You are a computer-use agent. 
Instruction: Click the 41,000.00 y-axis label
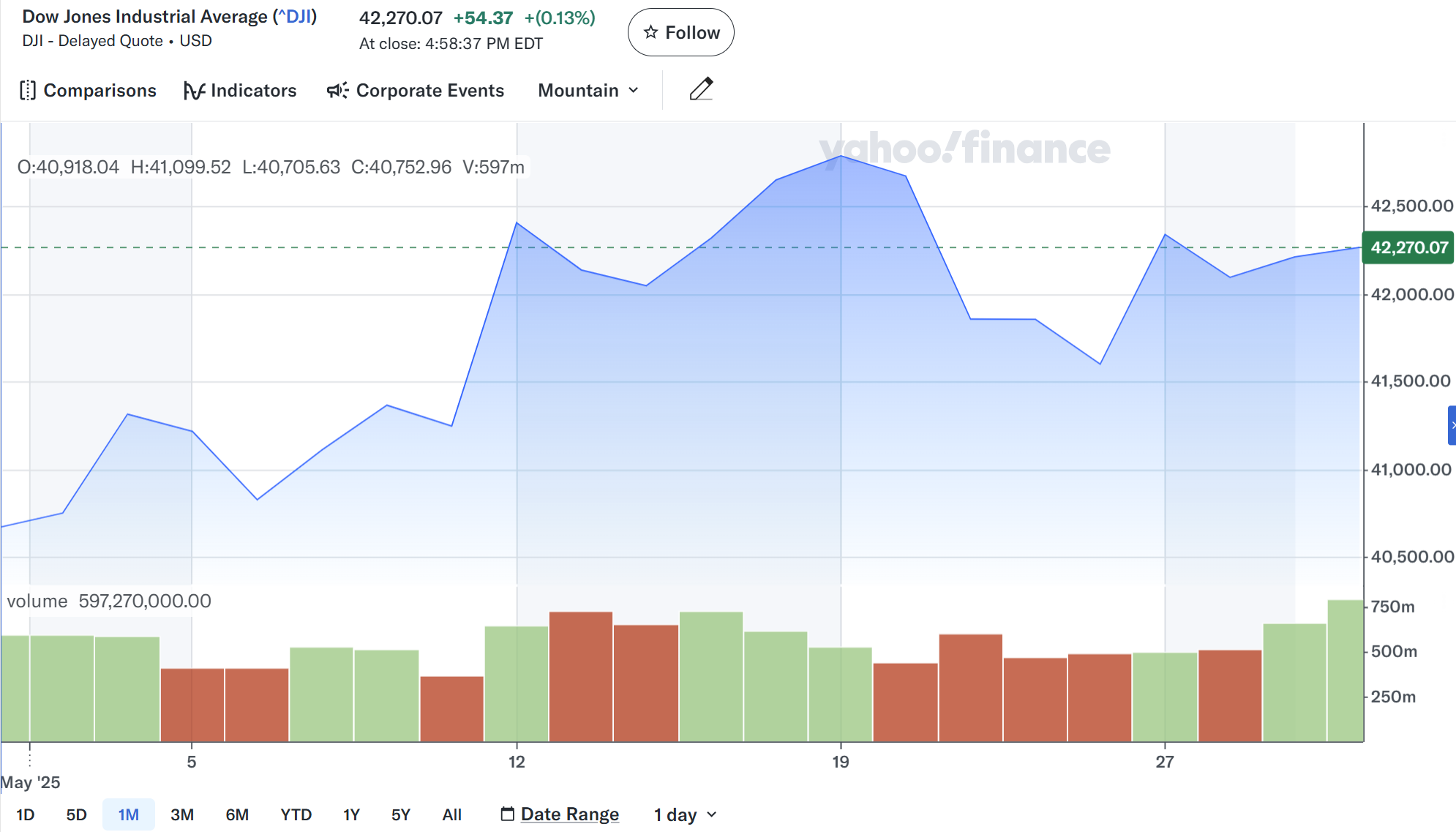tap(1411, 469)
